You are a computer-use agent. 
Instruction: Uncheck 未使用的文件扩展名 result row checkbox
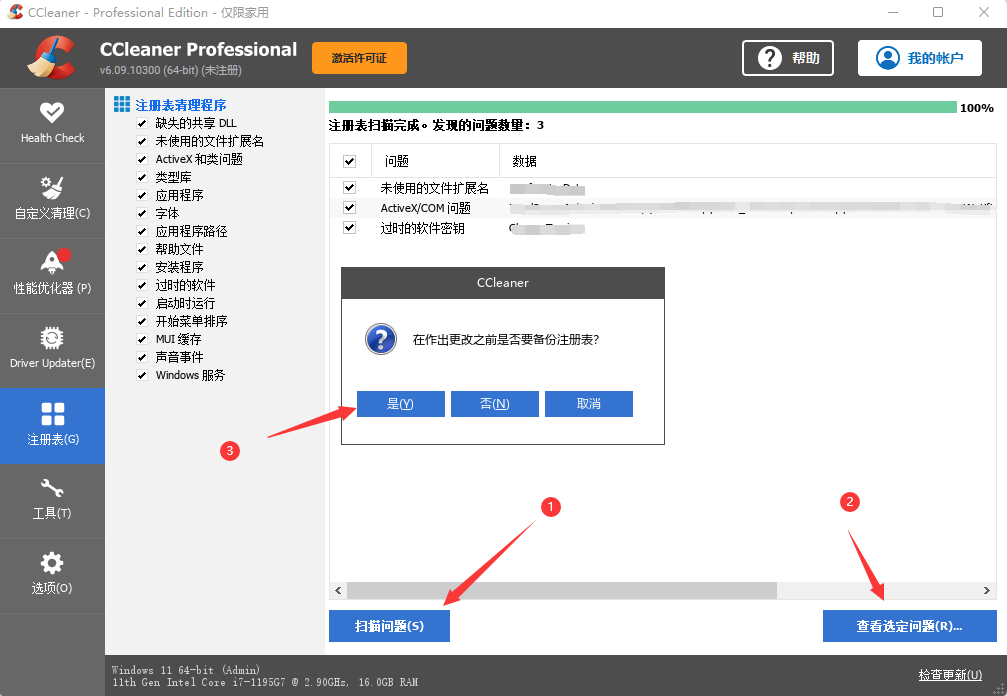point(349,187)
